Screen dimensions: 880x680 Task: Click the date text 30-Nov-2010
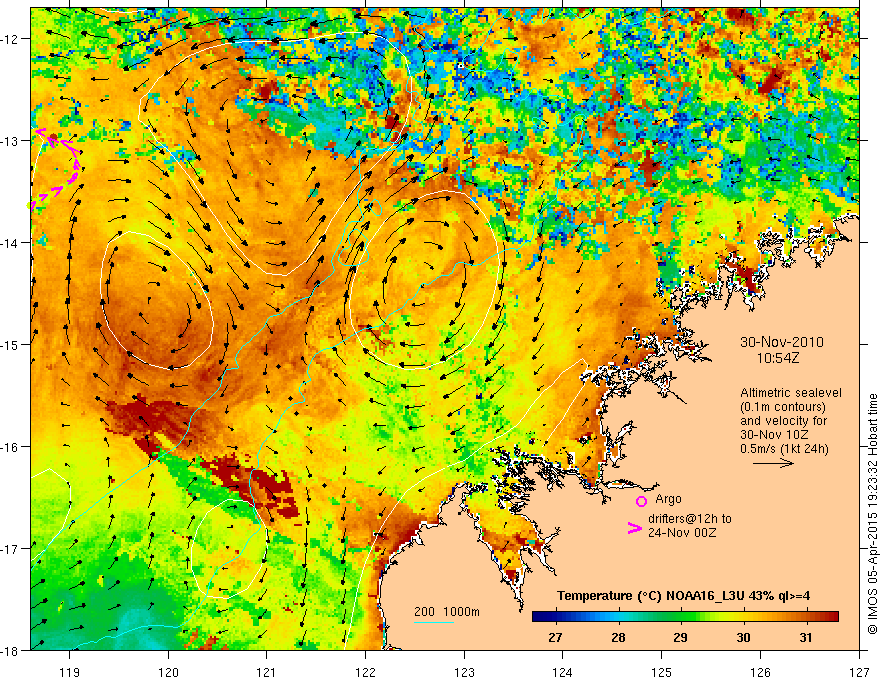[782, 342]
